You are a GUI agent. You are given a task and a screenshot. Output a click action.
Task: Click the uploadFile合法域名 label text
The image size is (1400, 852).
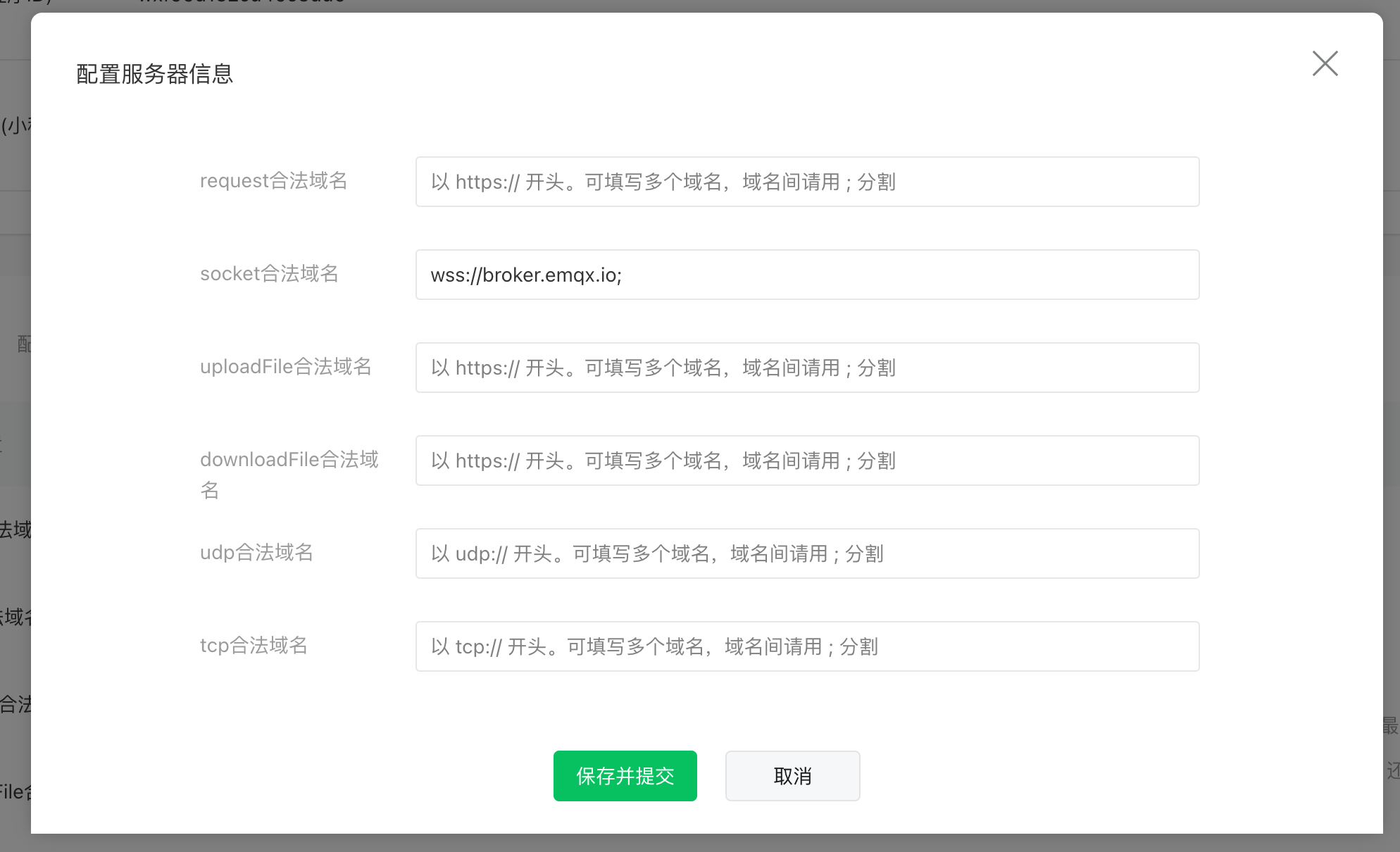285,367
